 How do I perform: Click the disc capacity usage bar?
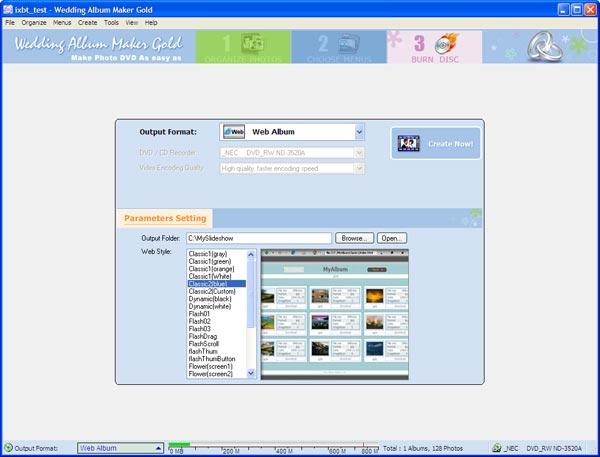point(273,446)
